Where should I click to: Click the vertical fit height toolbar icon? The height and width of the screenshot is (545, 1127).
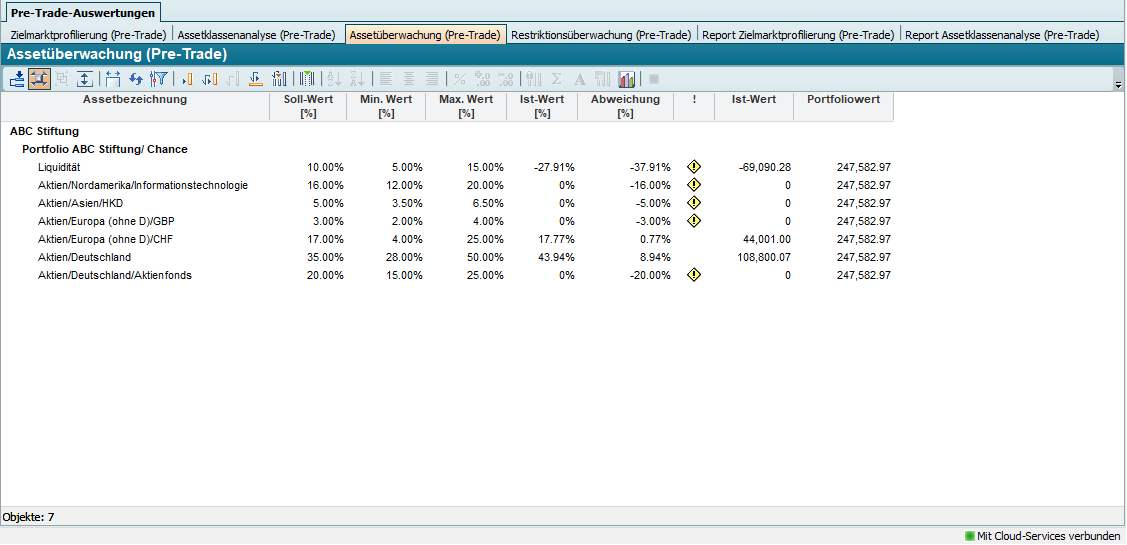86,79
